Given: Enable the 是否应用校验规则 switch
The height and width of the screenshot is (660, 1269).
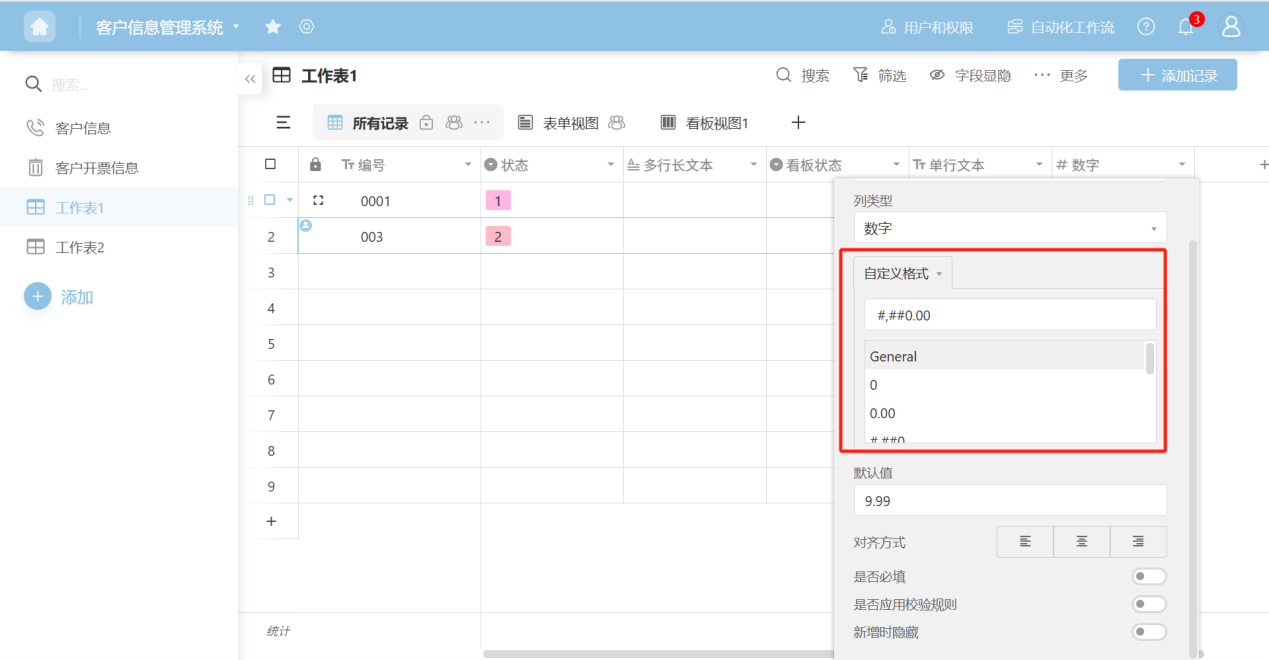Looking at the screenshot, I should pos(1149,604).
